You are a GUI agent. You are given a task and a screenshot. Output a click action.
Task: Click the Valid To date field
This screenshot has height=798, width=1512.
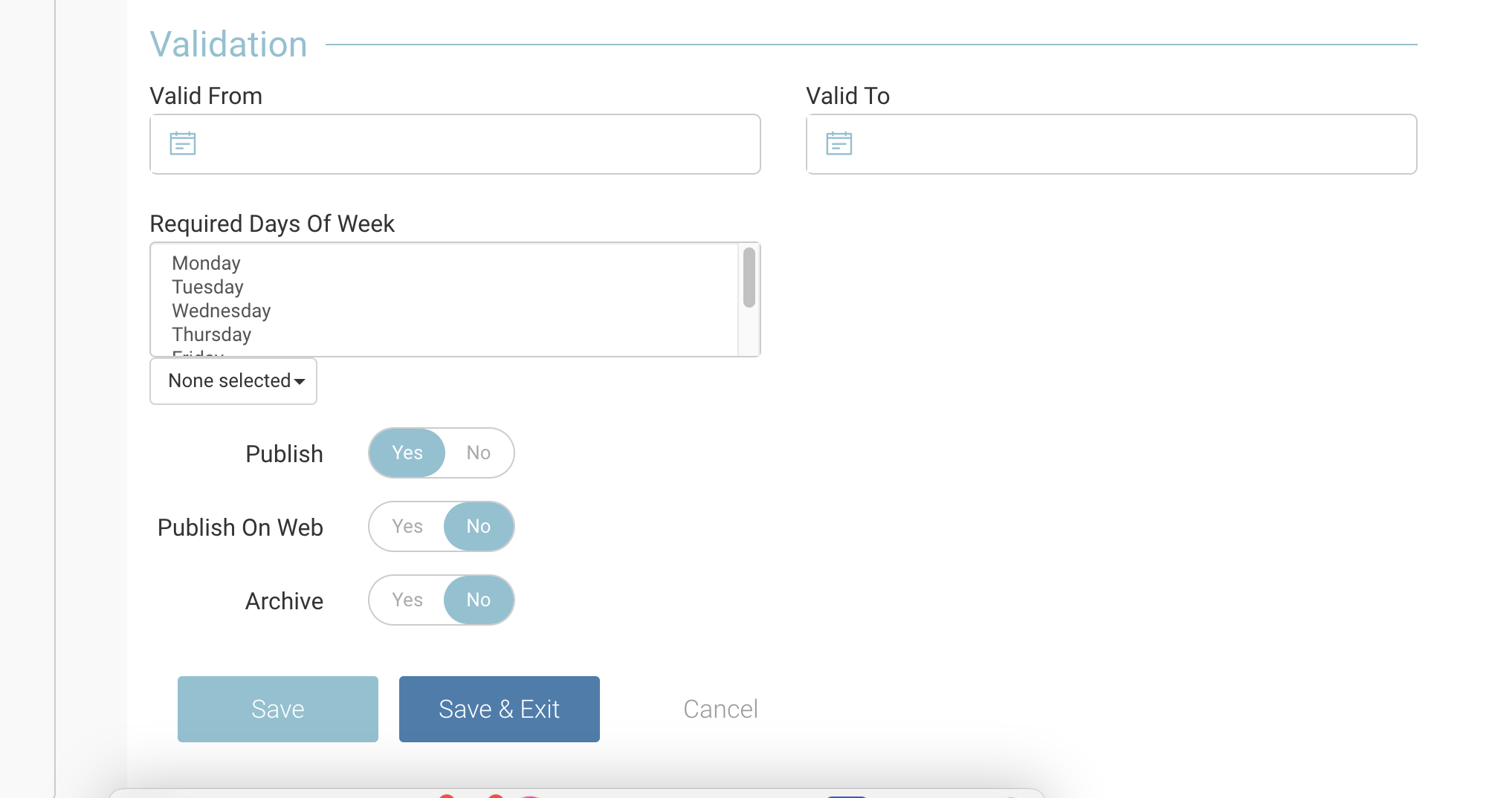(x=1130, y=144)
